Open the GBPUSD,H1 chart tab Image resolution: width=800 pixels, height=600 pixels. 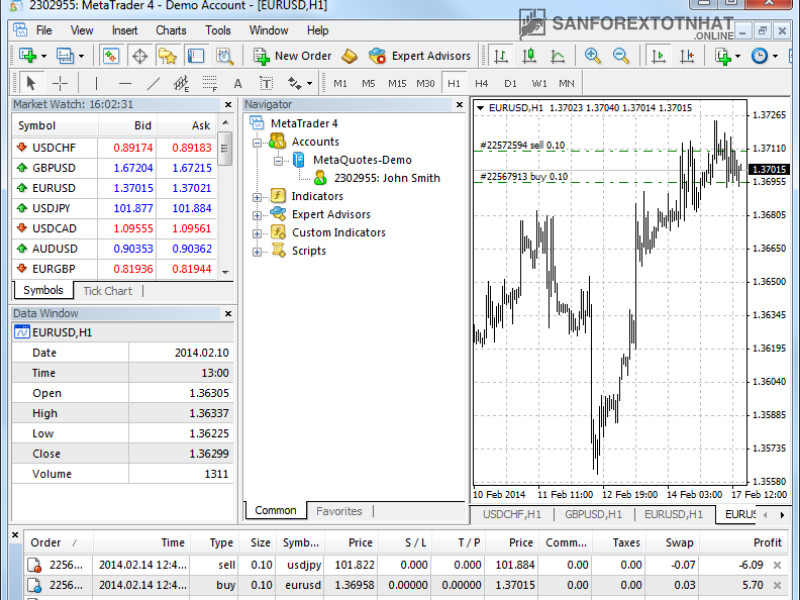coord(593,514)
